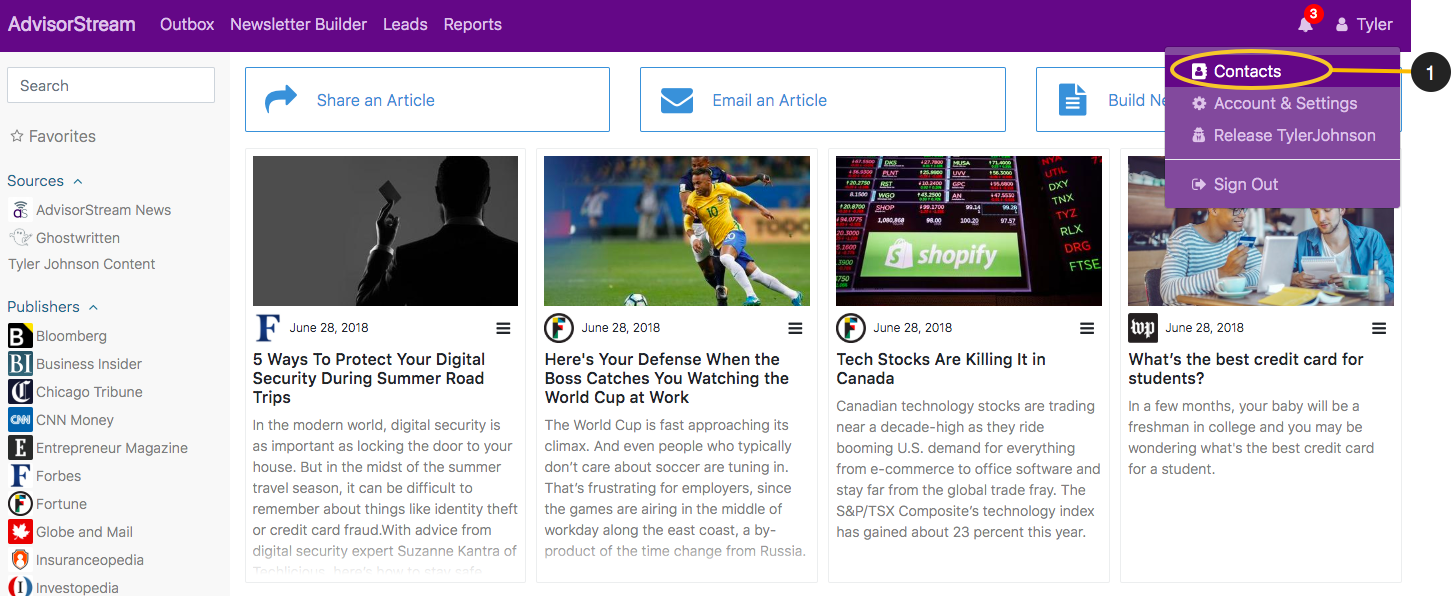The image size is (1453, 596).
Task: Click the Investopedia publisher icon
Action: 20,587
